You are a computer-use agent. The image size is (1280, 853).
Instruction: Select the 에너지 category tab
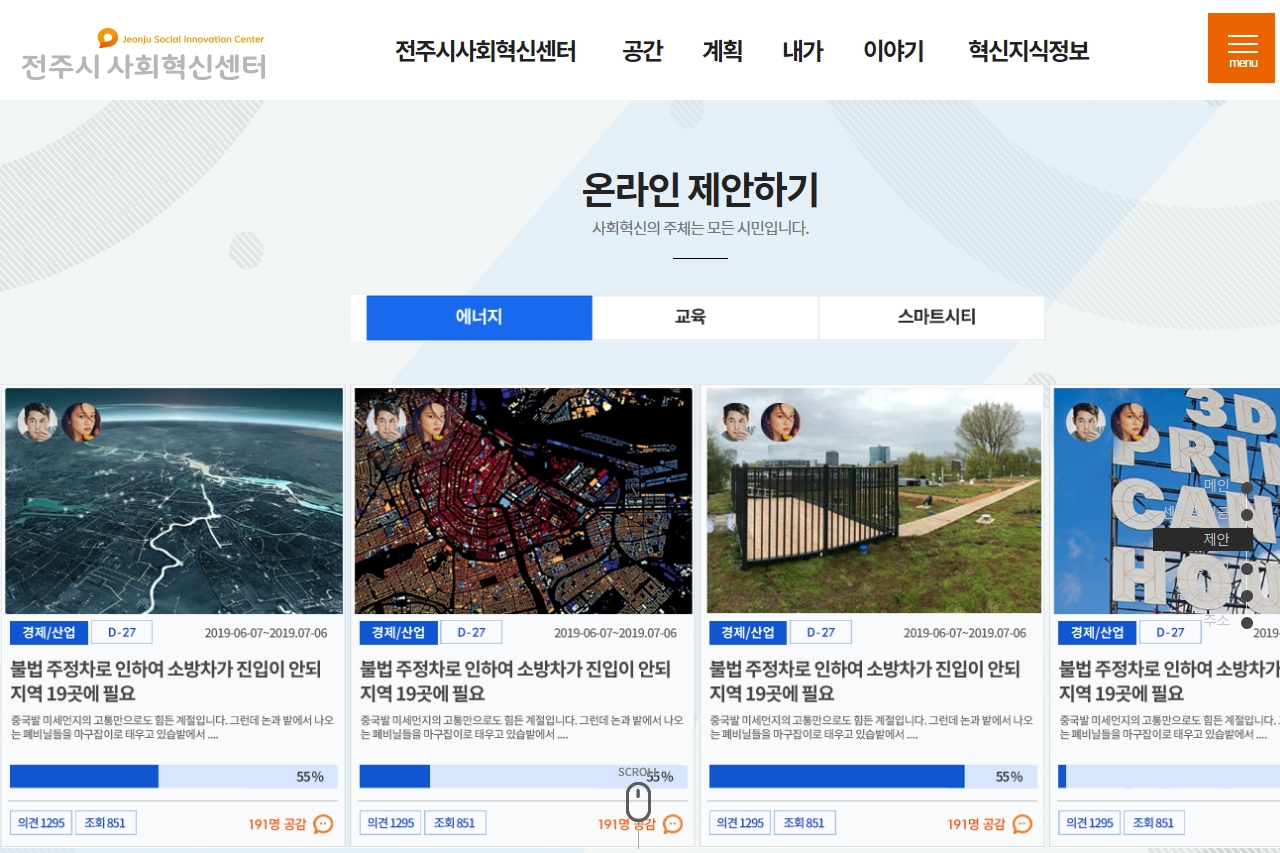click(x=479, y=318)
